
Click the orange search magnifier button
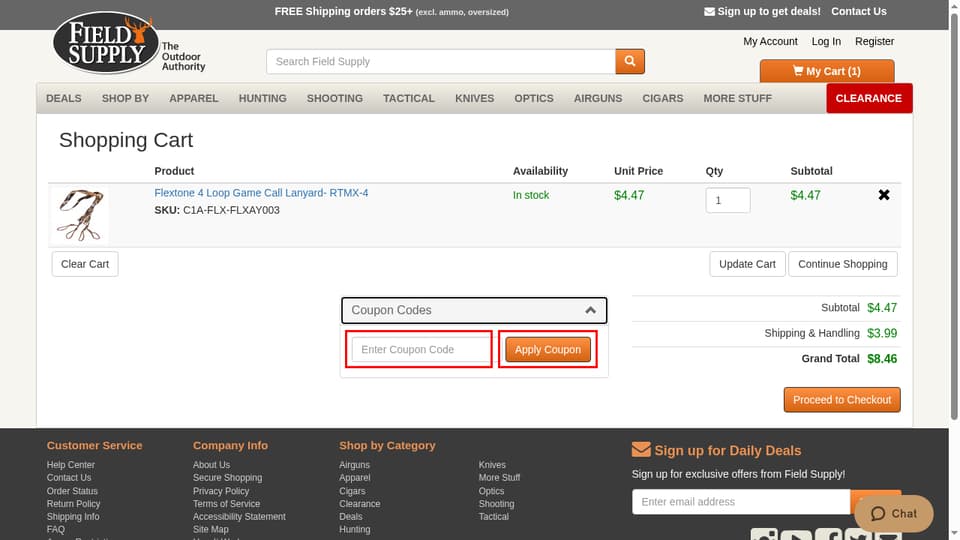pyautogui.click(x=630, y=61)
